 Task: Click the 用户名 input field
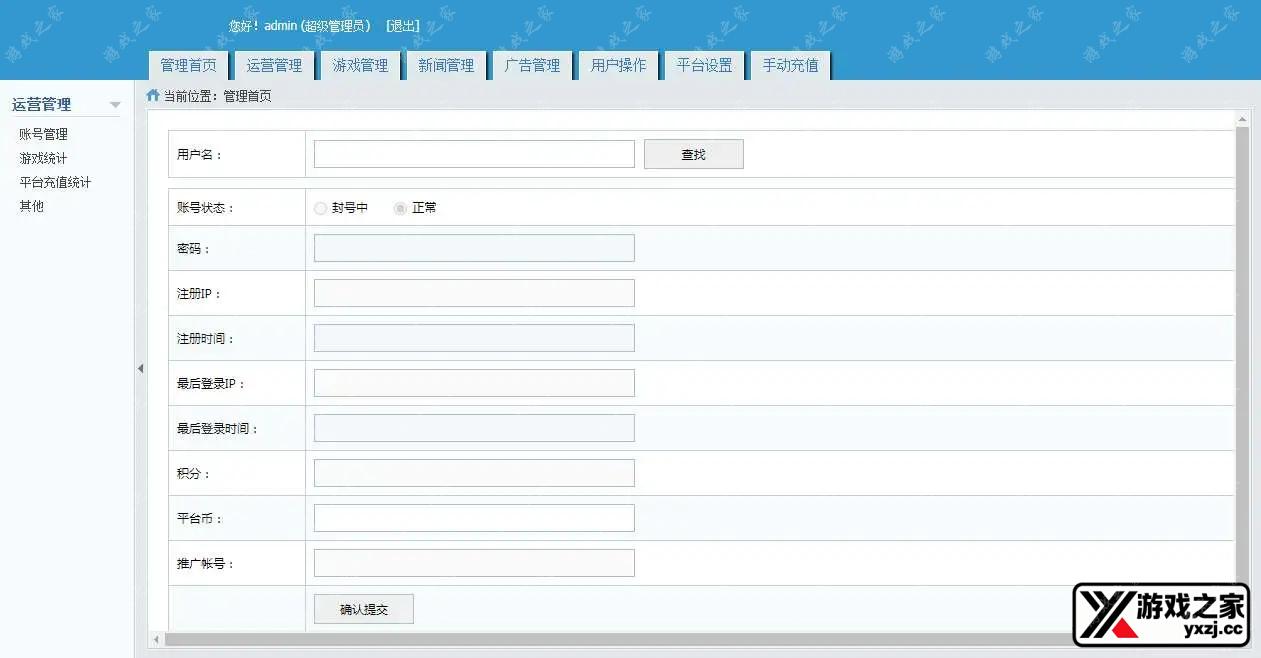tap(474, 154)
